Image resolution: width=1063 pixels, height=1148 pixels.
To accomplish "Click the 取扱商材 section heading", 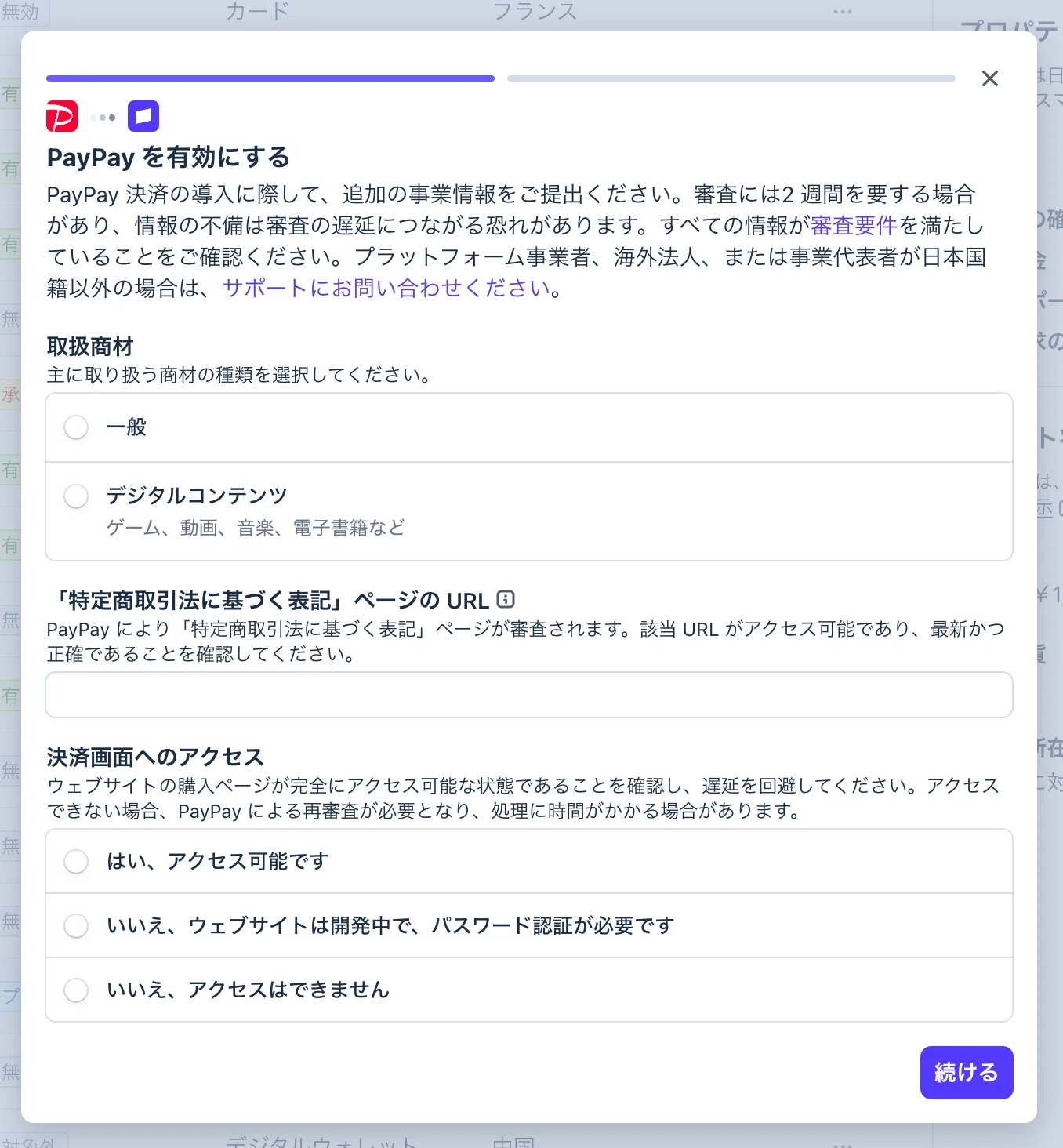I will coord(90,346).
